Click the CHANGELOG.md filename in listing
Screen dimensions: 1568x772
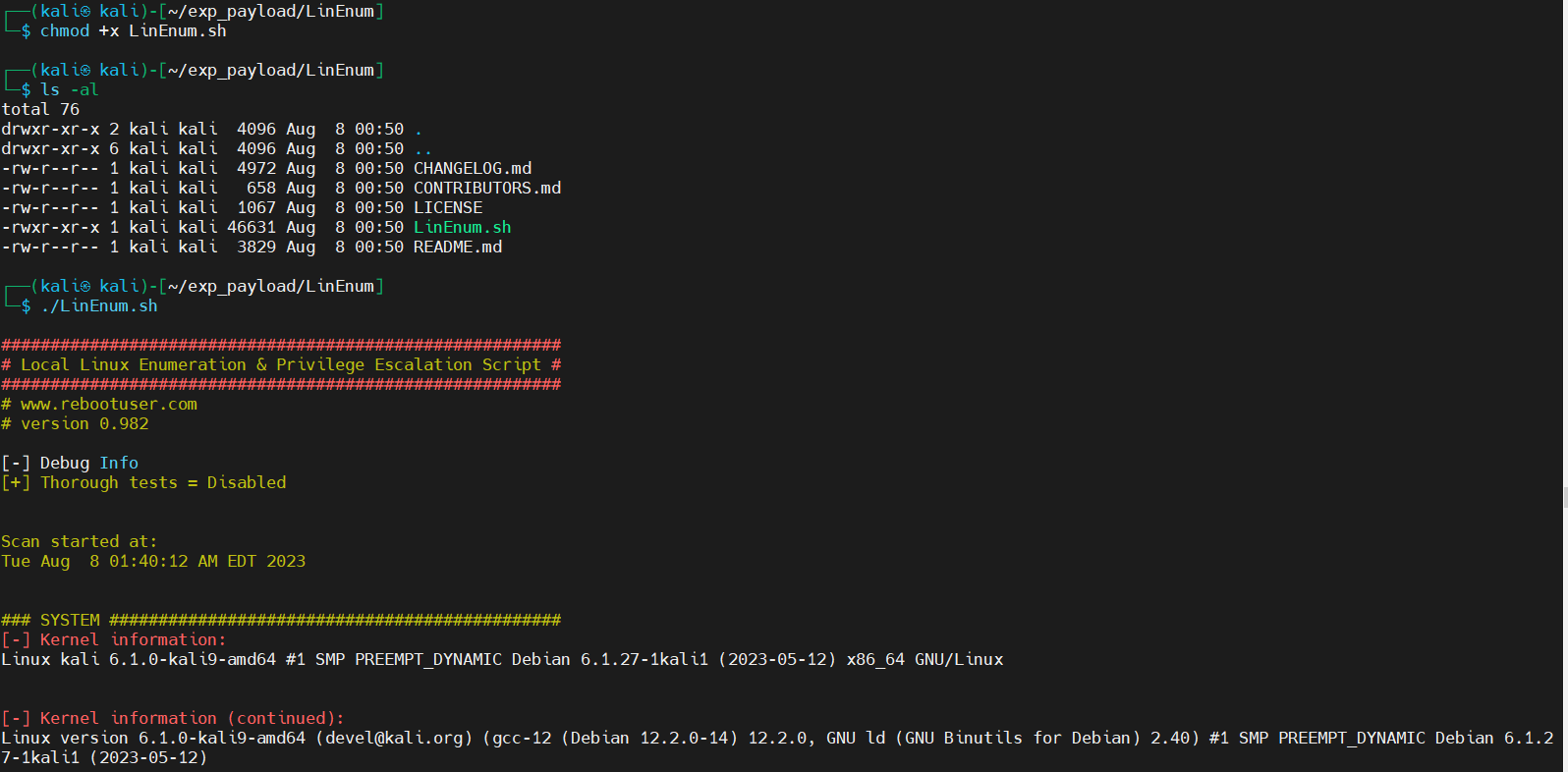click(472, 168)
